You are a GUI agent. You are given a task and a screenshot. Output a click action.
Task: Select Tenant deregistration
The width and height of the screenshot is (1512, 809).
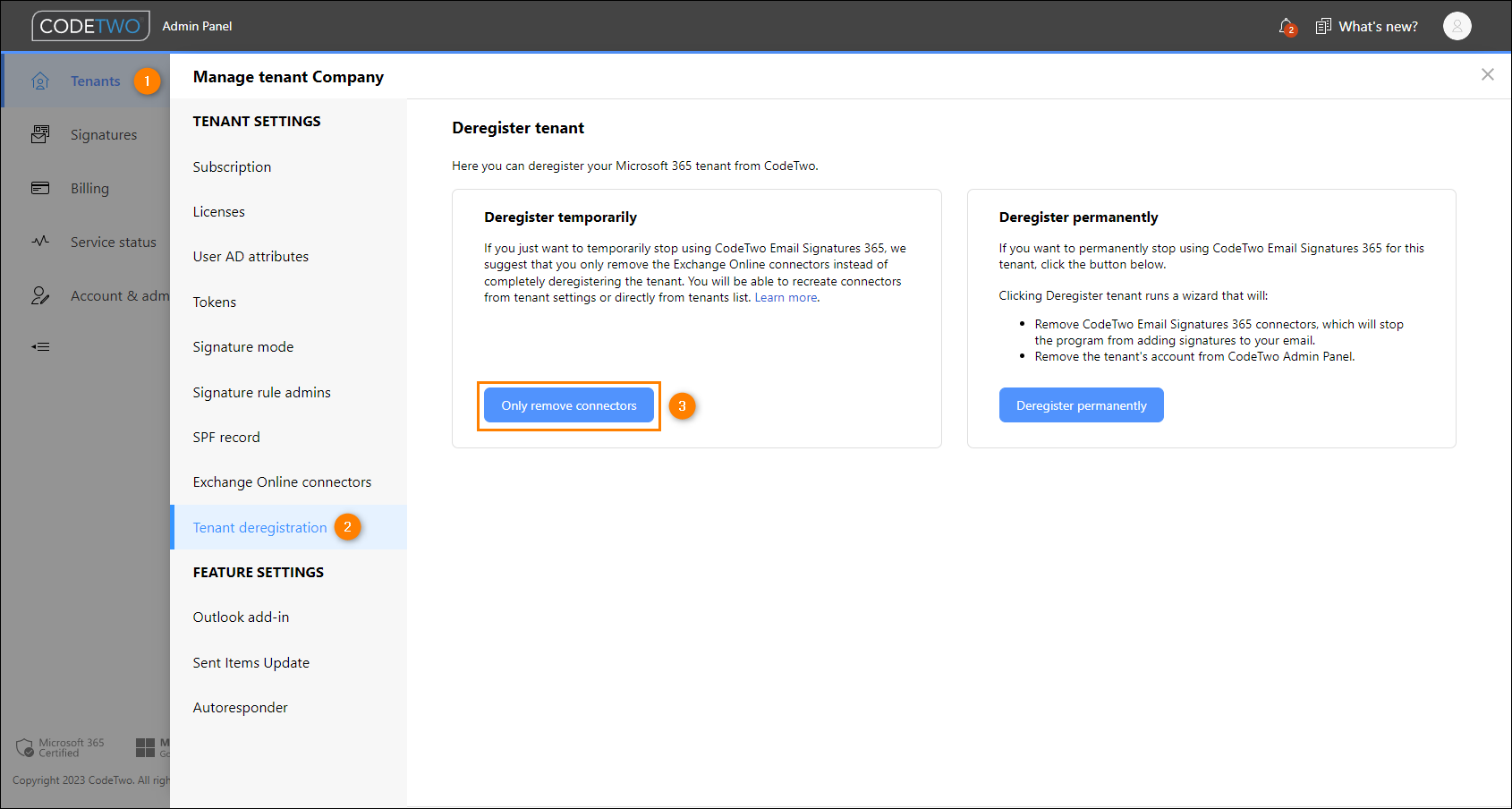(288, 527)
